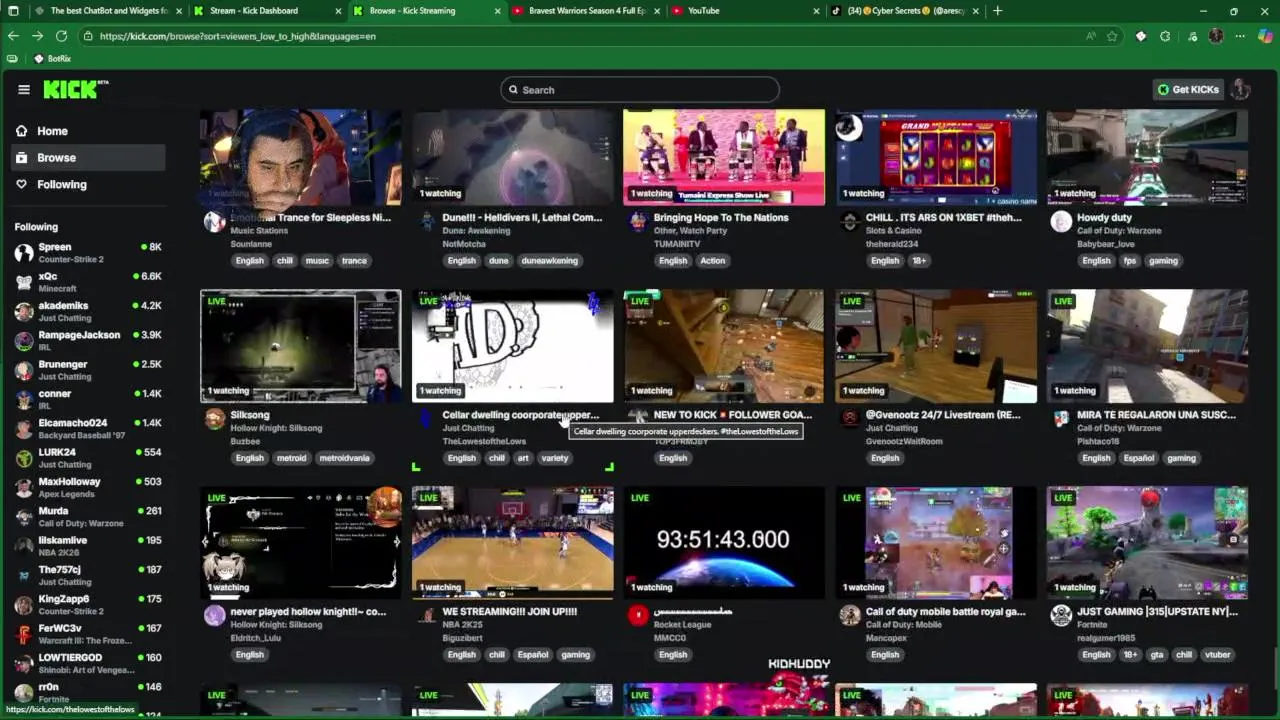Screen dimensions: 1280x720
Task: Click the metroidvania tag
Action: pyautogui.click(x=344, y=458)
